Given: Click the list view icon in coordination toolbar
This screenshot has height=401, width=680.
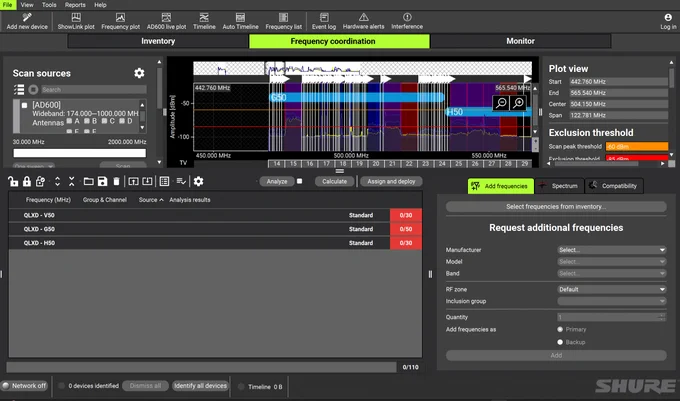Looking at the screenshot, I should pos(164,181).
